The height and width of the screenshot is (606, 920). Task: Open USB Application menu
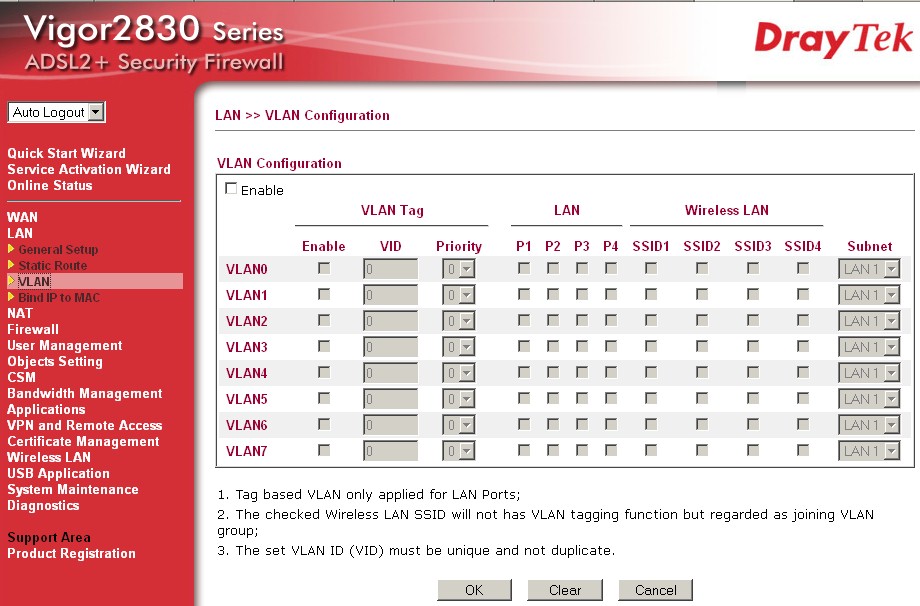point(59,473)
